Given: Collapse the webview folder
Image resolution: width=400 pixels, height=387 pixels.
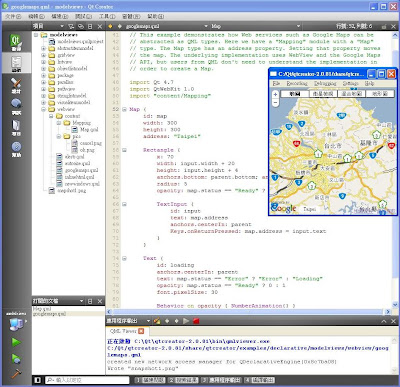Looking at the screenshot, I should pyautogui.click(x=43, y=109).
